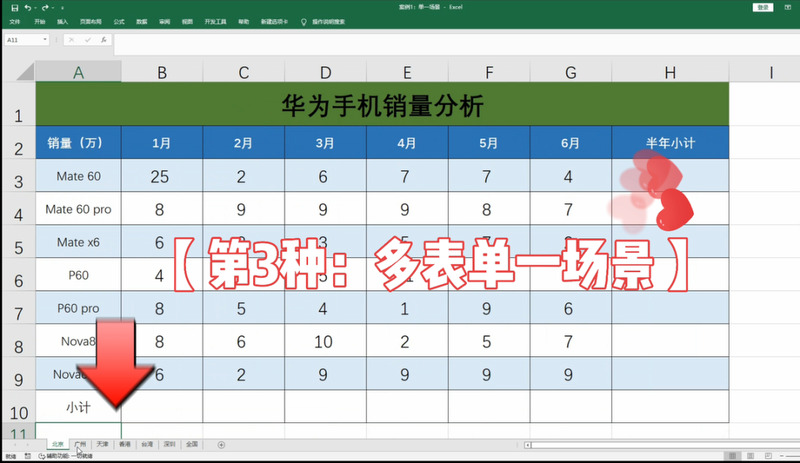Click the lightbulb 操作说明搜索 search box
The width and height of the screenshot is (800, 463).
tap(323, 22)
